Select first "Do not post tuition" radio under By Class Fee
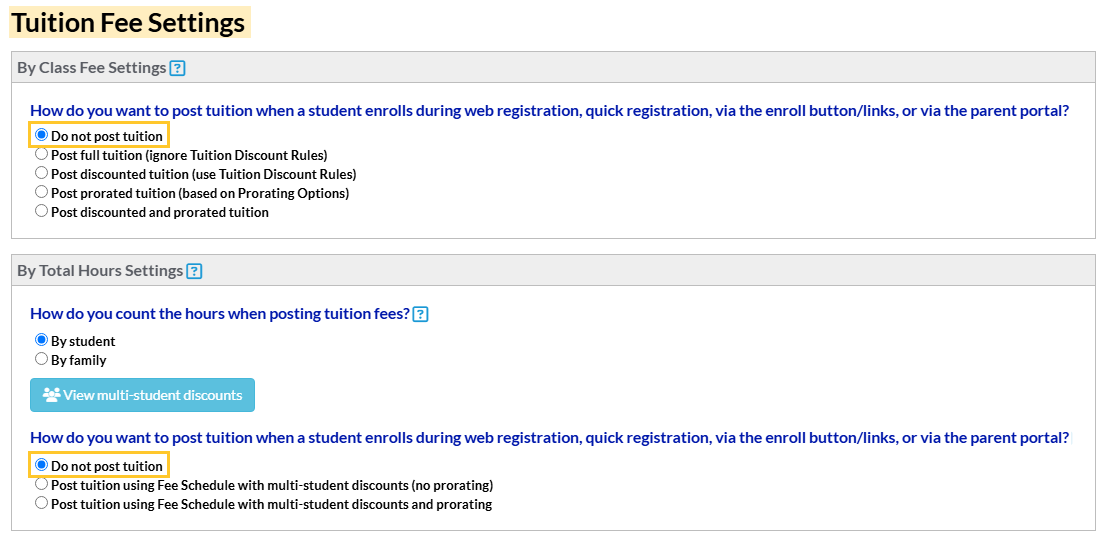Image resolution: width=1105 pixels, height=538 pixels. [41, 135]
